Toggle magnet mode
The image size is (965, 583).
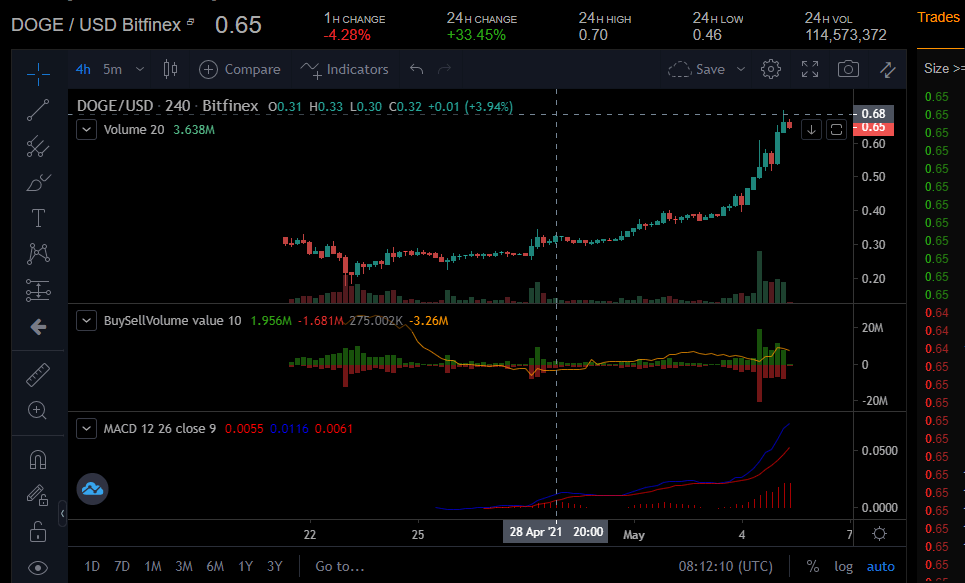pyautogui.click(x=38, y=459)
